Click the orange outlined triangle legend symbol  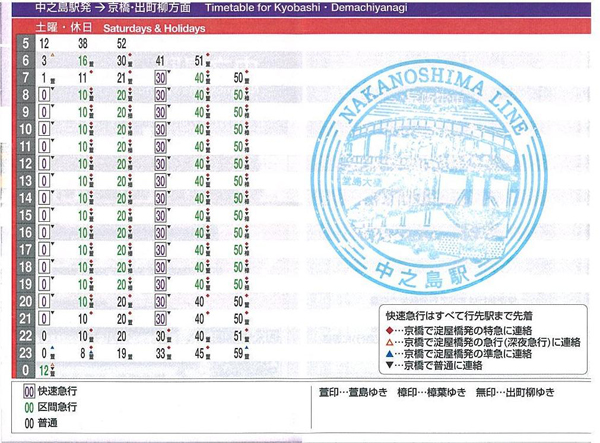[389, 342]
